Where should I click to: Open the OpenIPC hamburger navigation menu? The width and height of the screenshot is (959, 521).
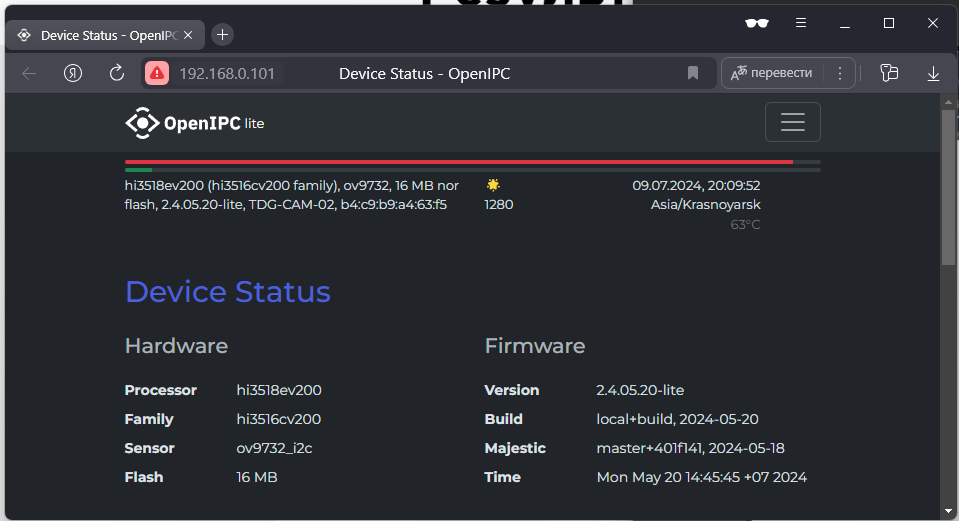coord(792,122)
